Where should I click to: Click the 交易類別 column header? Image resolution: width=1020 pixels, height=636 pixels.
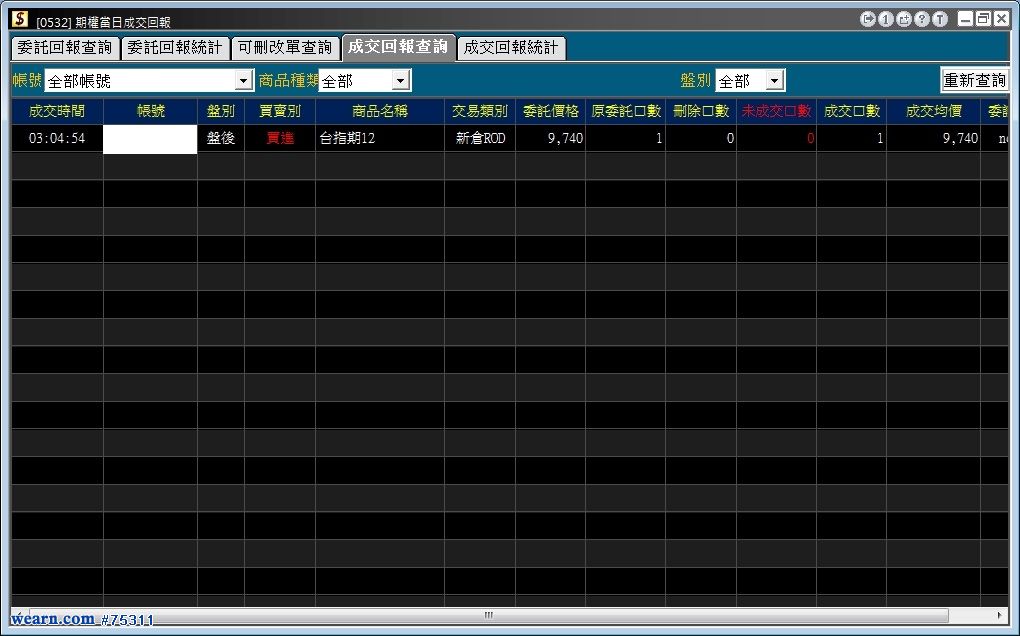[x=480, y=111]
